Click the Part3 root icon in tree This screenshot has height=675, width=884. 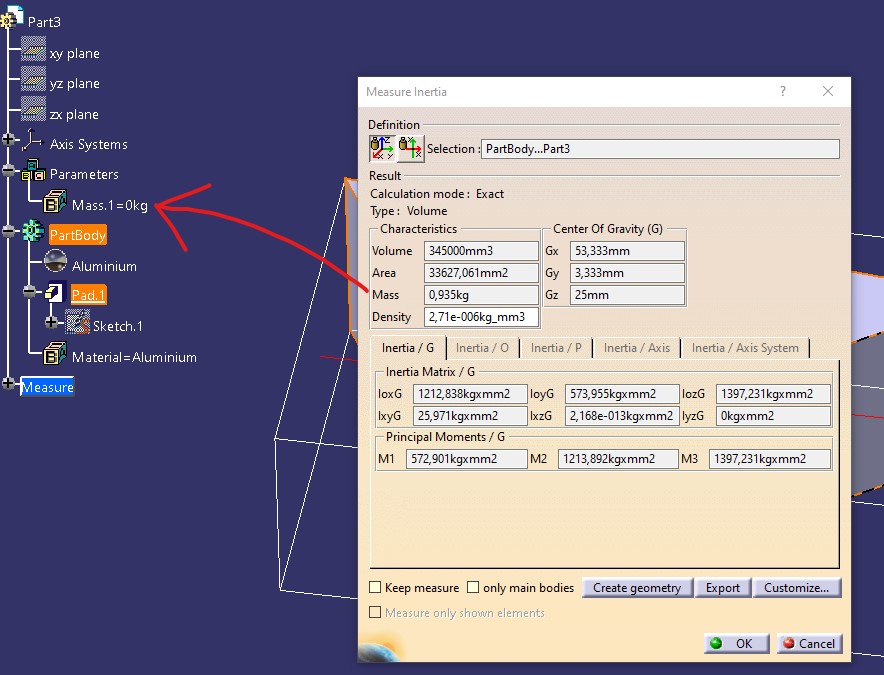pyautogui.click(x=12, y=17)
